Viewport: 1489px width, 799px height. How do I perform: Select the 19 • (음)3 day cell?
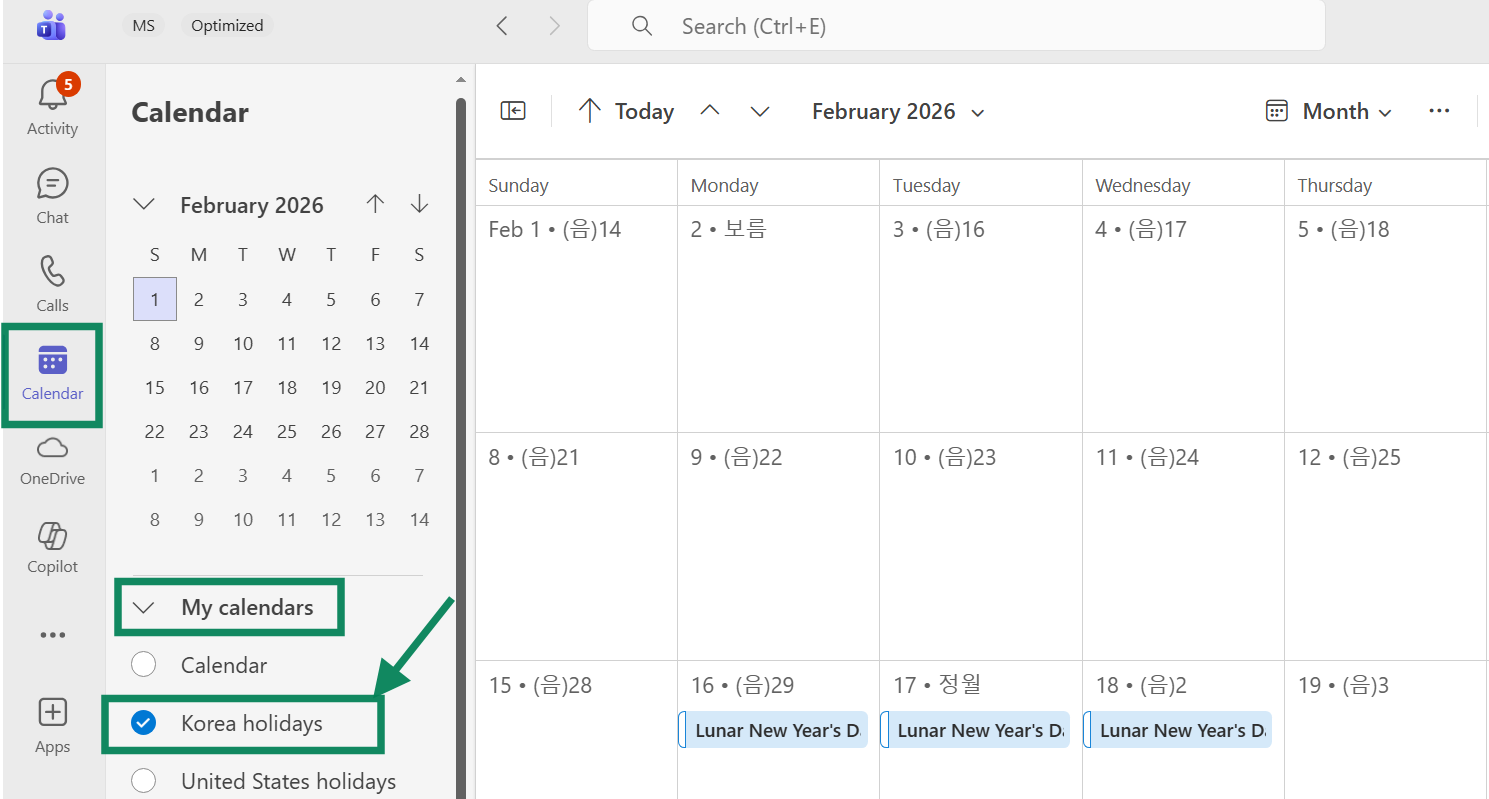1386,730
